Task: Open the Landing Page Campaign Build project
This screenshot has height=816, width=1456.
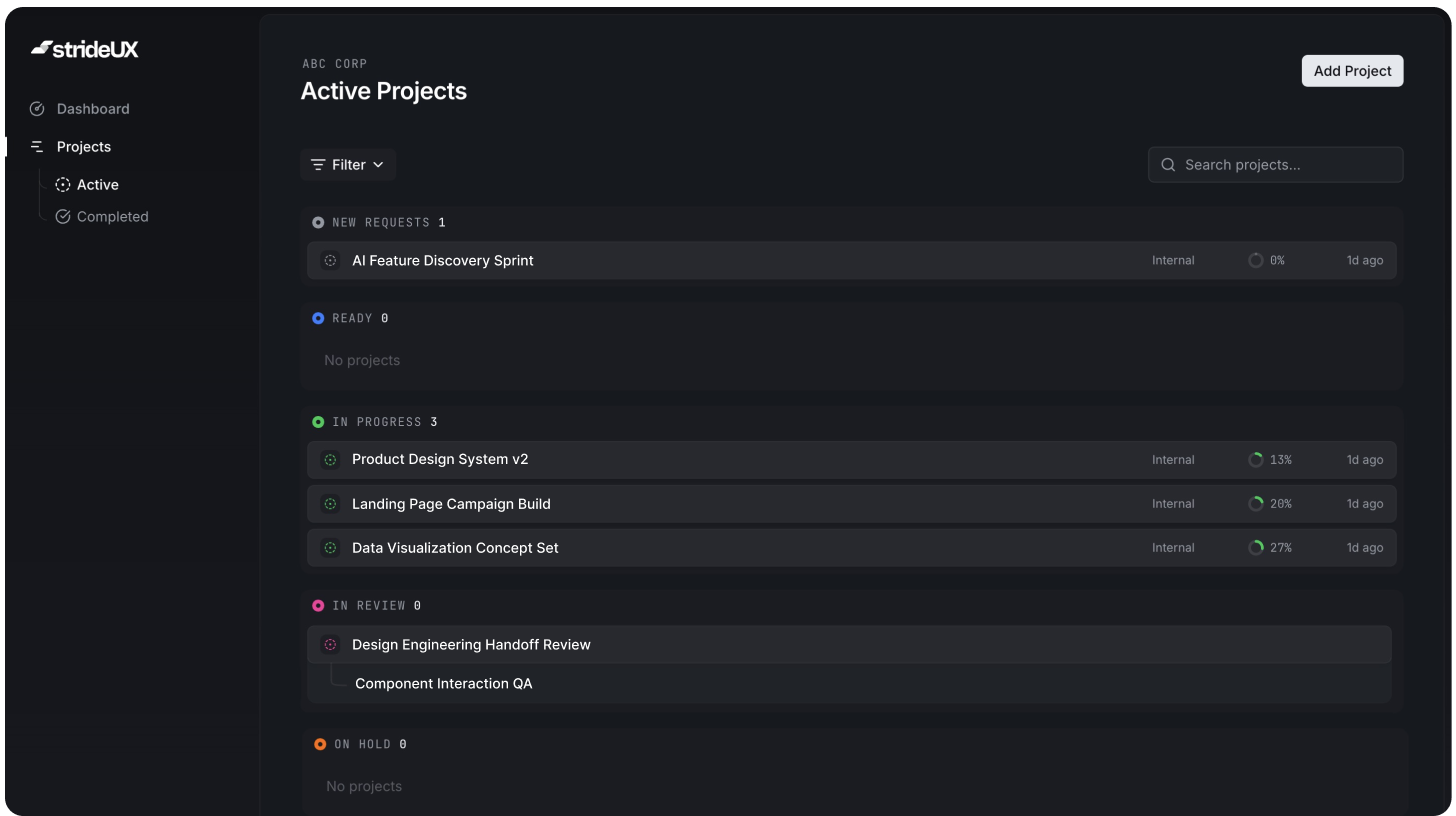Action: (x=451, y=503)
